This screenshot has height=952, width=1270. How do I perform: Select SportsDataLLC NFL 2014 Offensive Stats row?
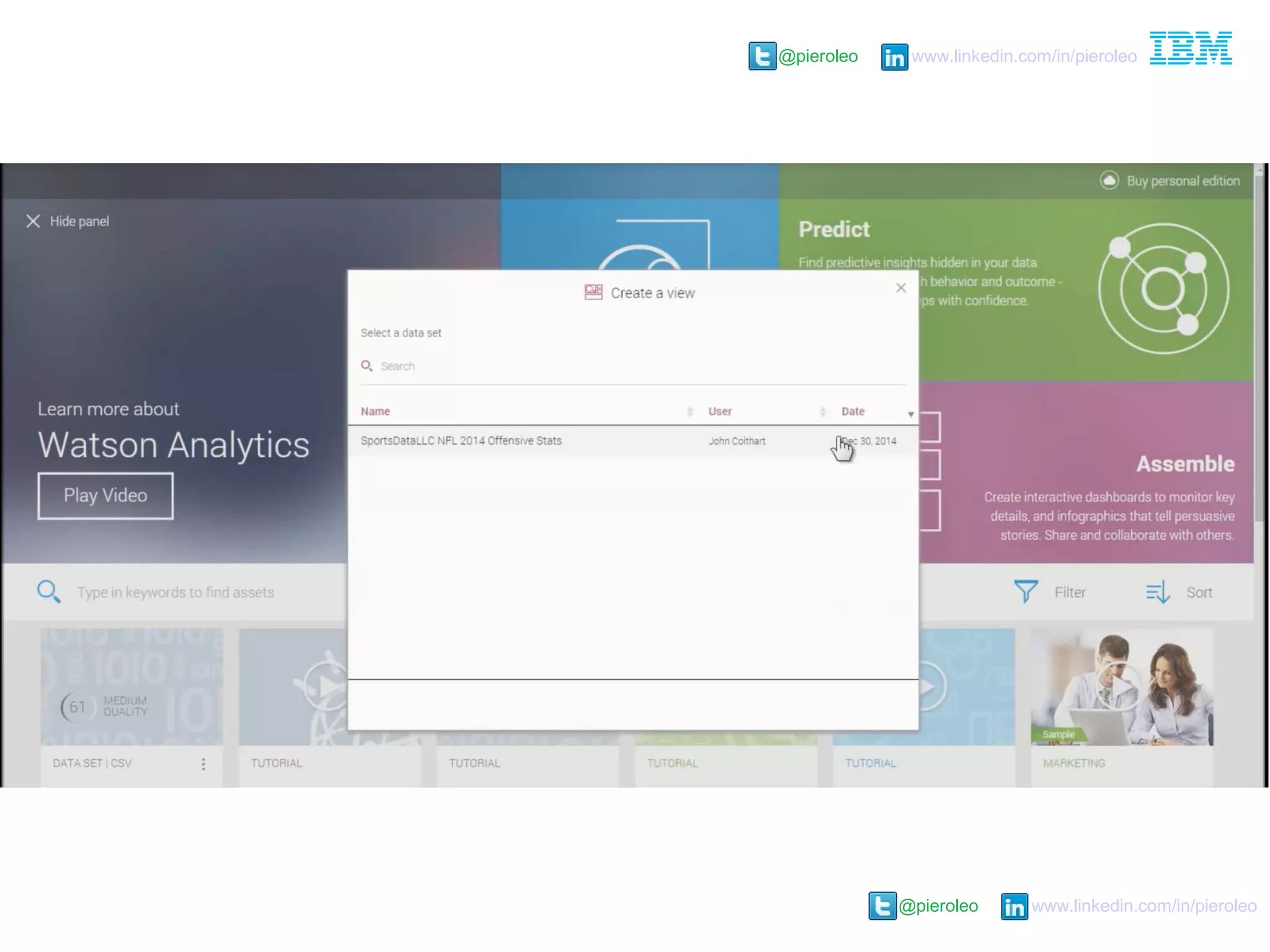point(461,441)
